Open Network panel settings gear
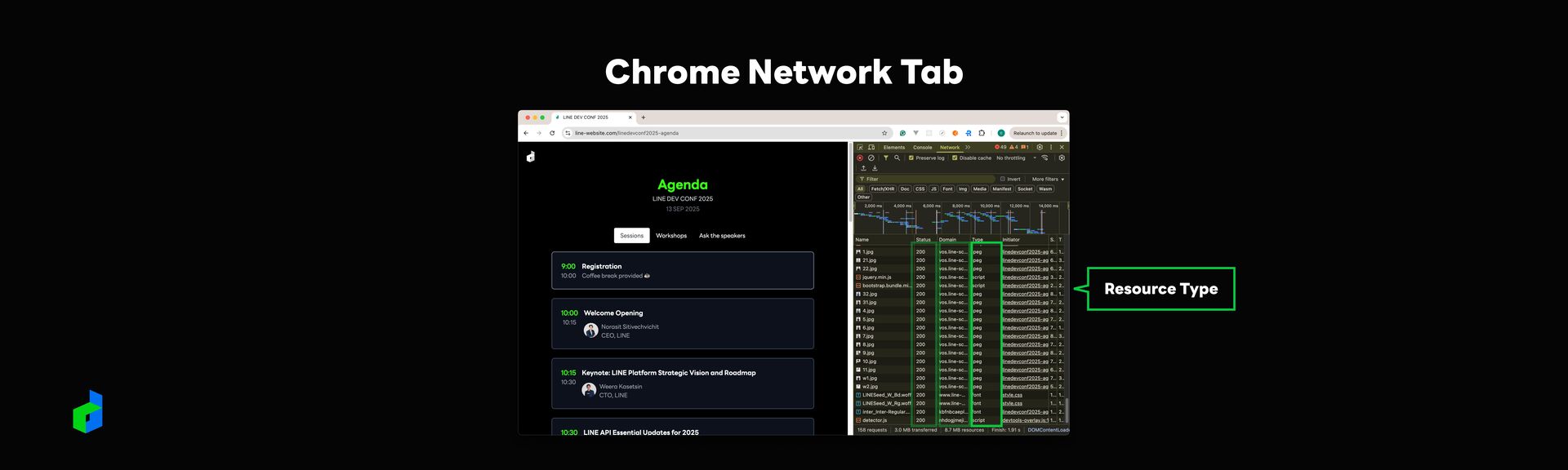The image size is (1568, 470). point(1062,158)
